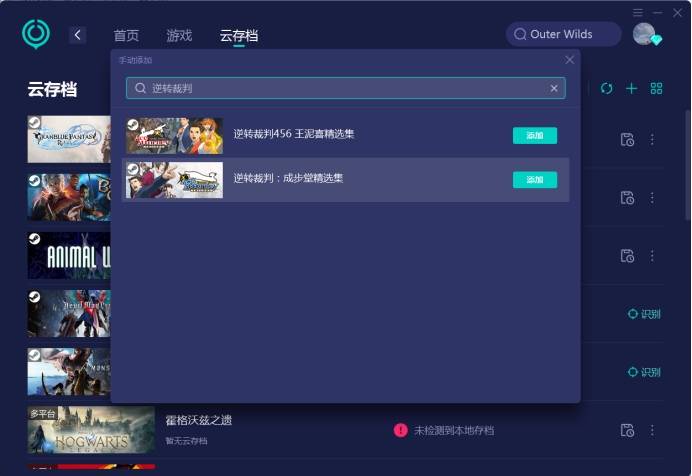Select the 逆转裁判456 王泥喜精选集 title text
The width and height of the screenshot is (692, 476).
click(293, 134)
